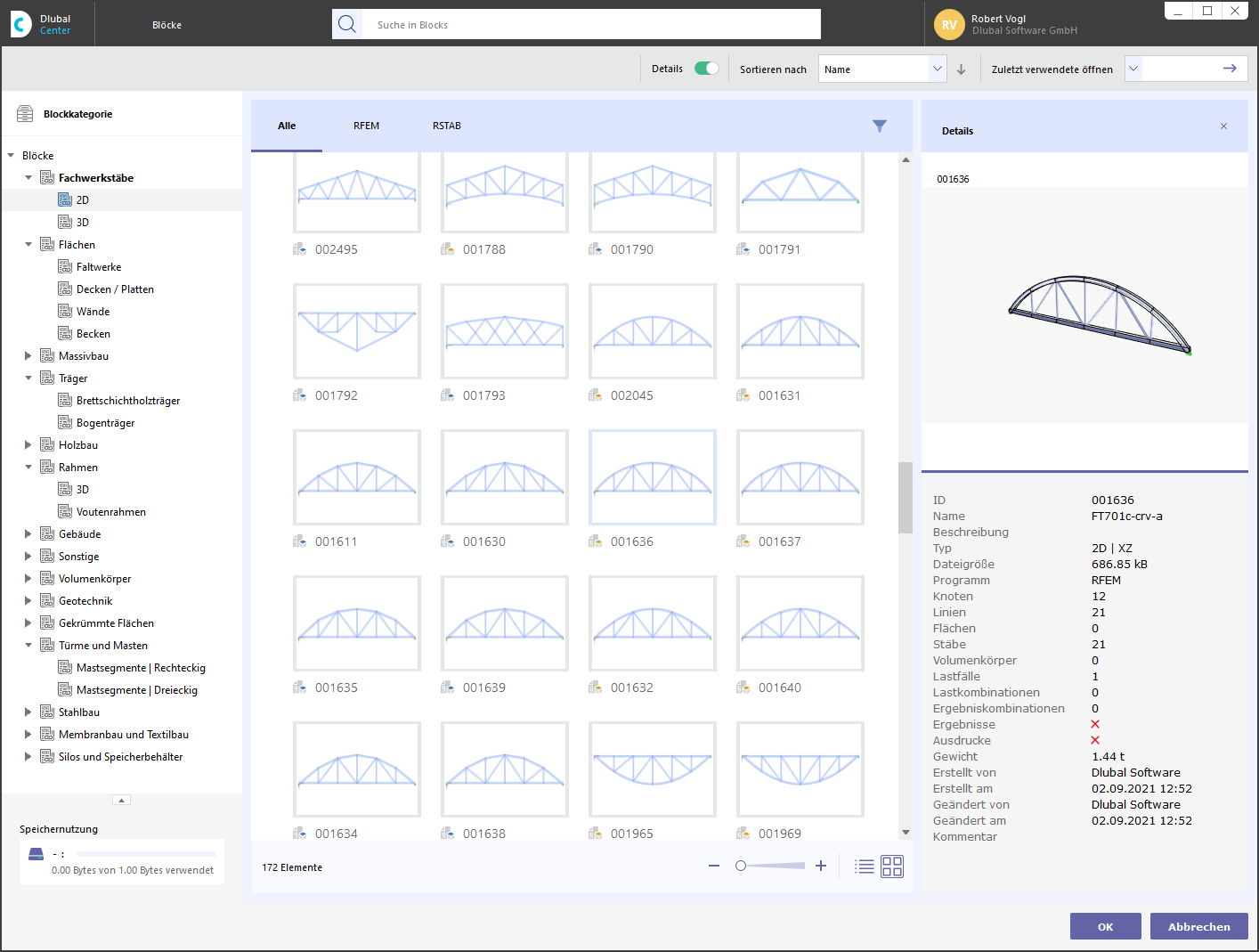The height and width of the screenshot is (952, 1259).
Task: Switch to the RSTAB tab
Action: pyautogui.click(x=447, y=126)
